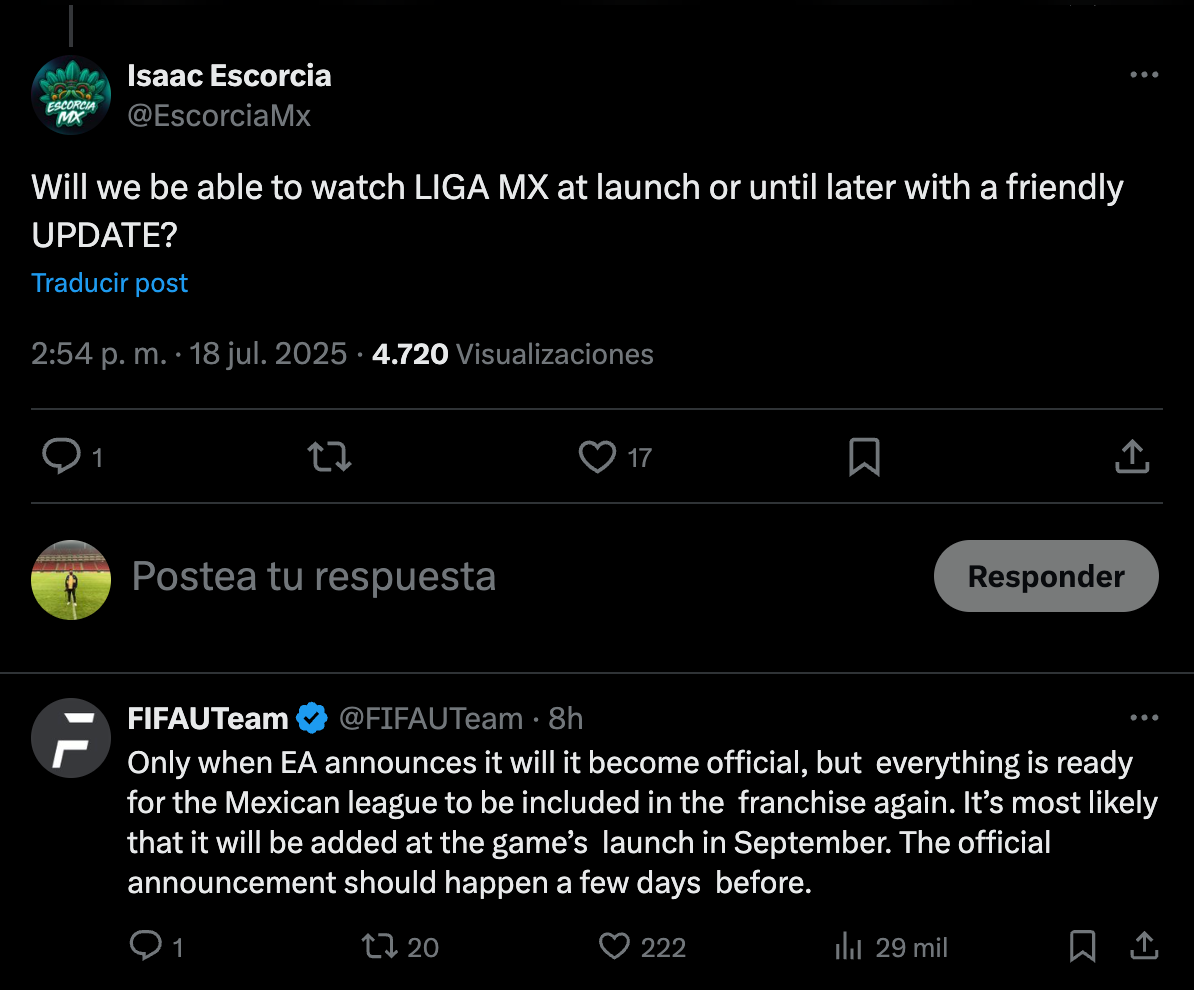Click the Postea tu respuesta field
1194x990 pixels.
(313, 576)
